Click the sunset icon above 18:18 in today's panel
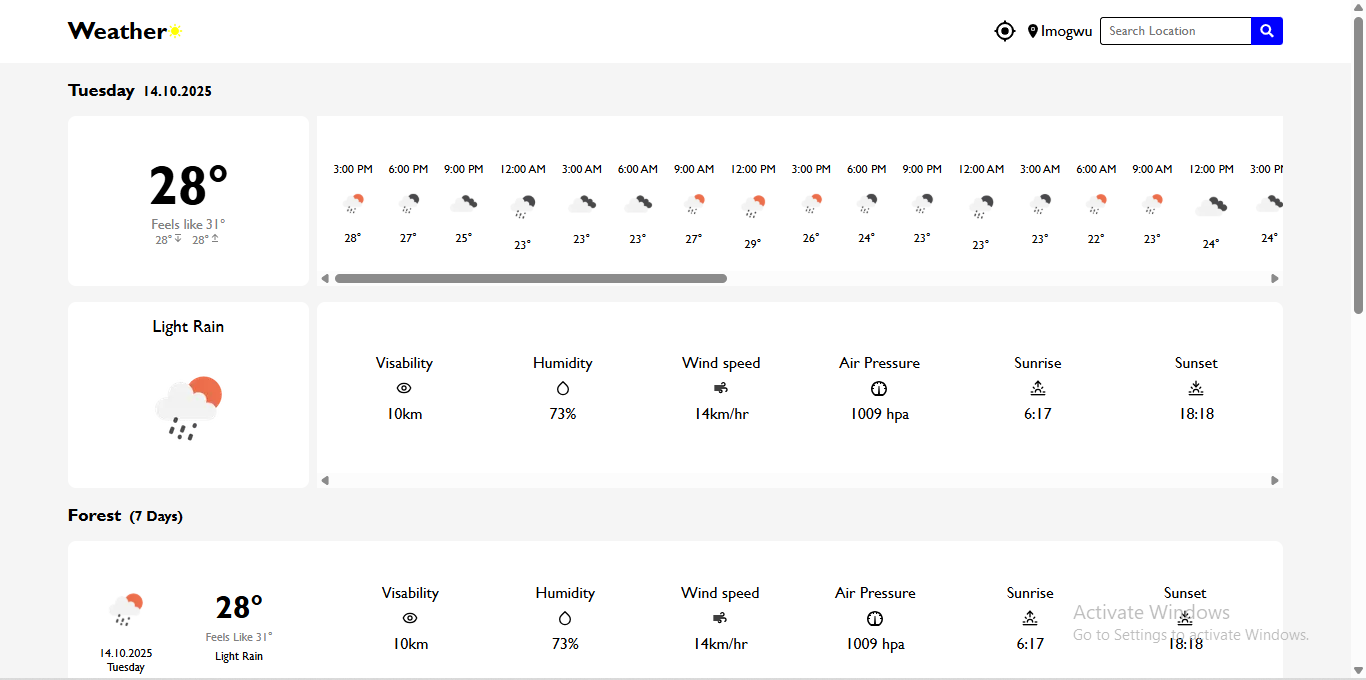1366x680 pixels. [1196, 388]
